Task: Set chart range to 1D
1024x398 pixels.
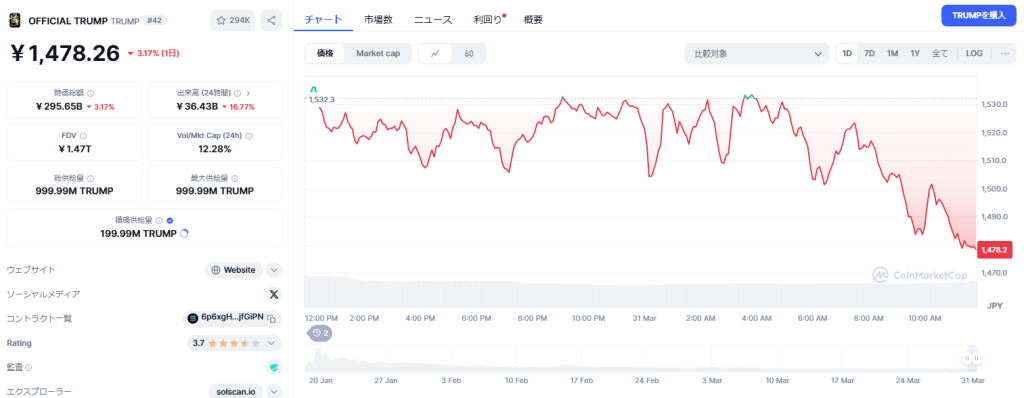Action: [847, 54]
